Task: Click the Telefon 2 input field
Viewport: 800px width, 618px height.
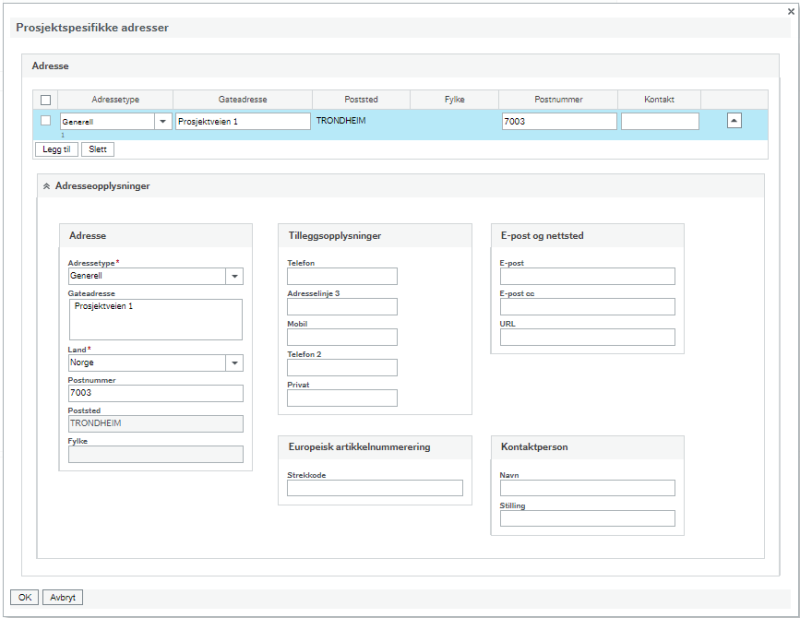Action: point(342,367)
